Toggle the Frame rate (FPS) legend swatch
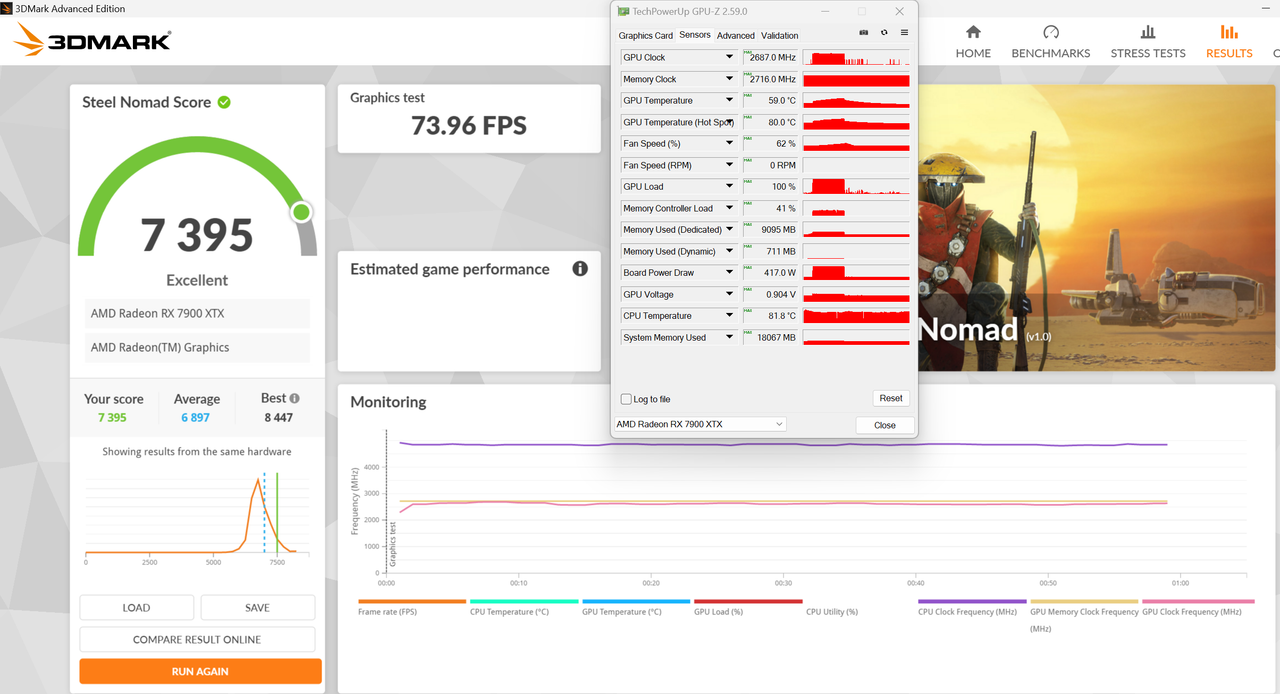Image resolution: width=1280 pixels, height=694 pixels. pos(412,601)
